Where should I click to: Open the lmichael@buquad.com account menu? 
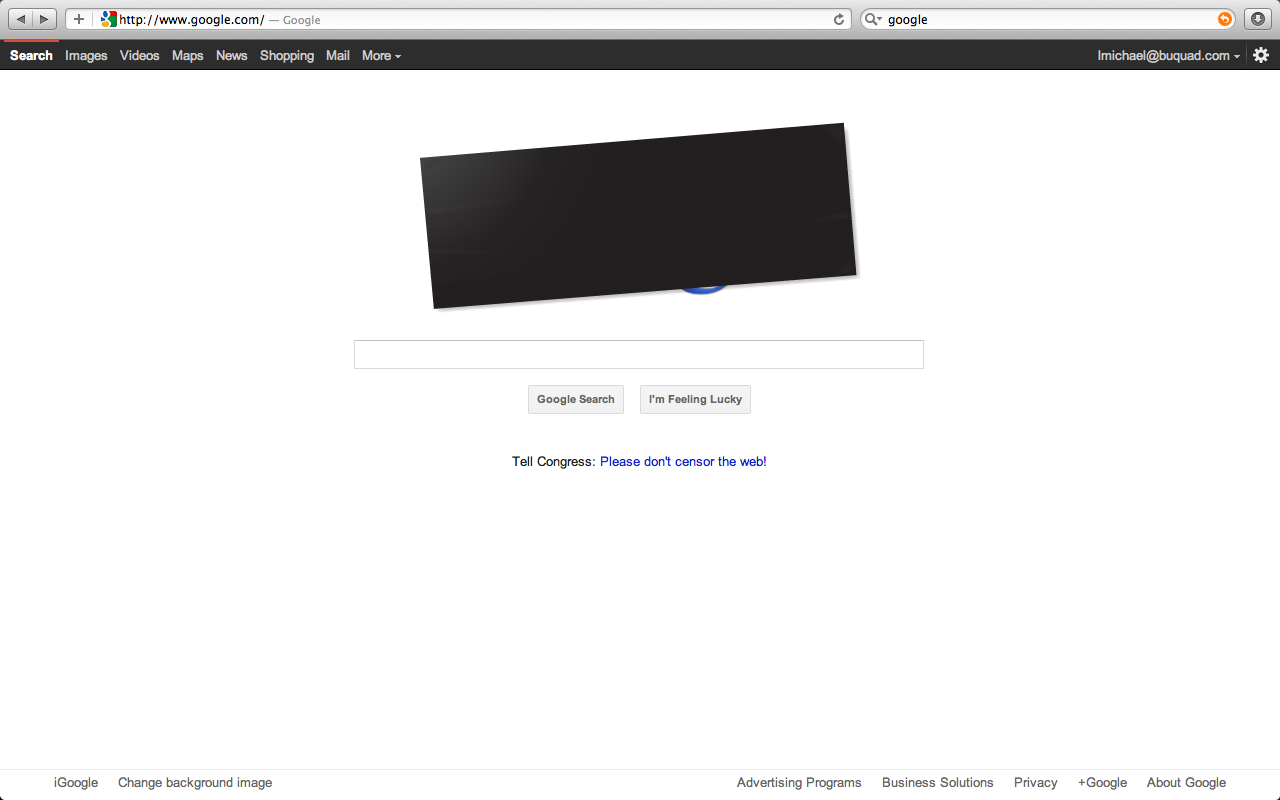[1168, 55]
